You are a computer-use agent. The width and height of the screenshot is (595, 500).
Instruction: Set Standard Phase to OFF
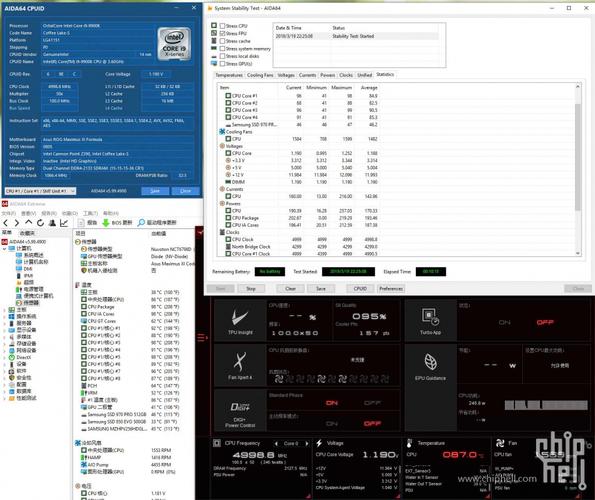click(x=372, y=403)
